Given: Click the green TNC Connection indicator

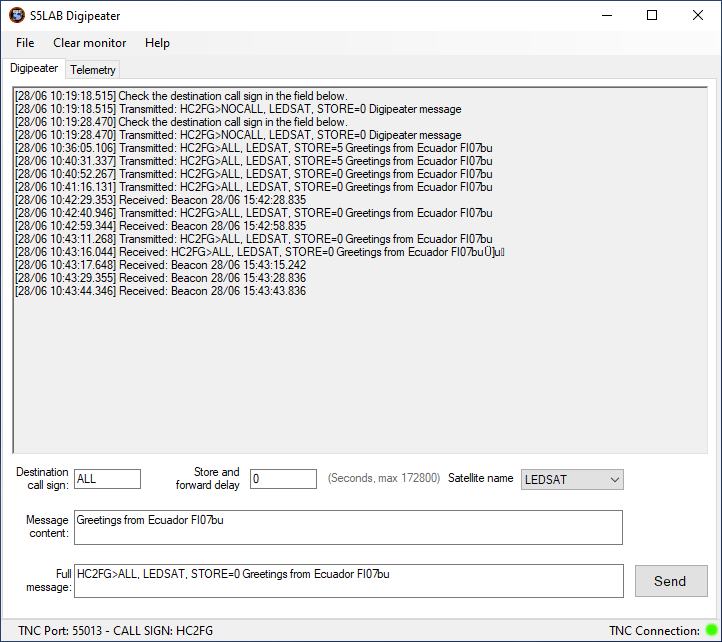Looking at the screenshot, I should [x=711, y=630].
